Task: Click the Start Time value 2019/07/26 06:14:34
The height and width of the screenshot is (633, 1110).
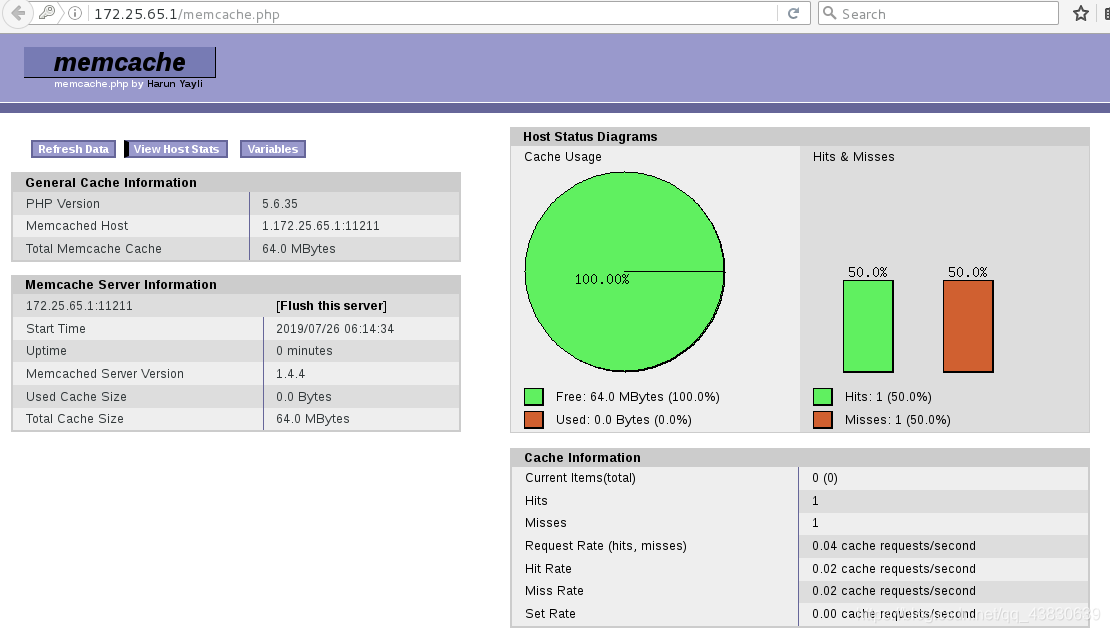Action: click(x=335, y=329)
